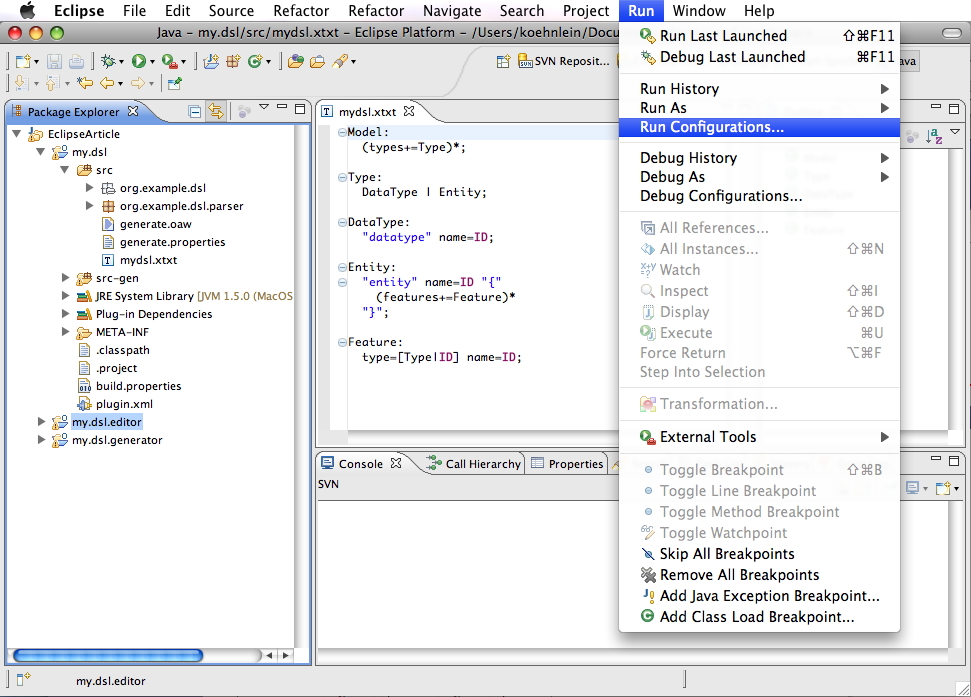Open the Navigate menu in menu bar
The height and width of the screenshot is (697, 971).
452,11
